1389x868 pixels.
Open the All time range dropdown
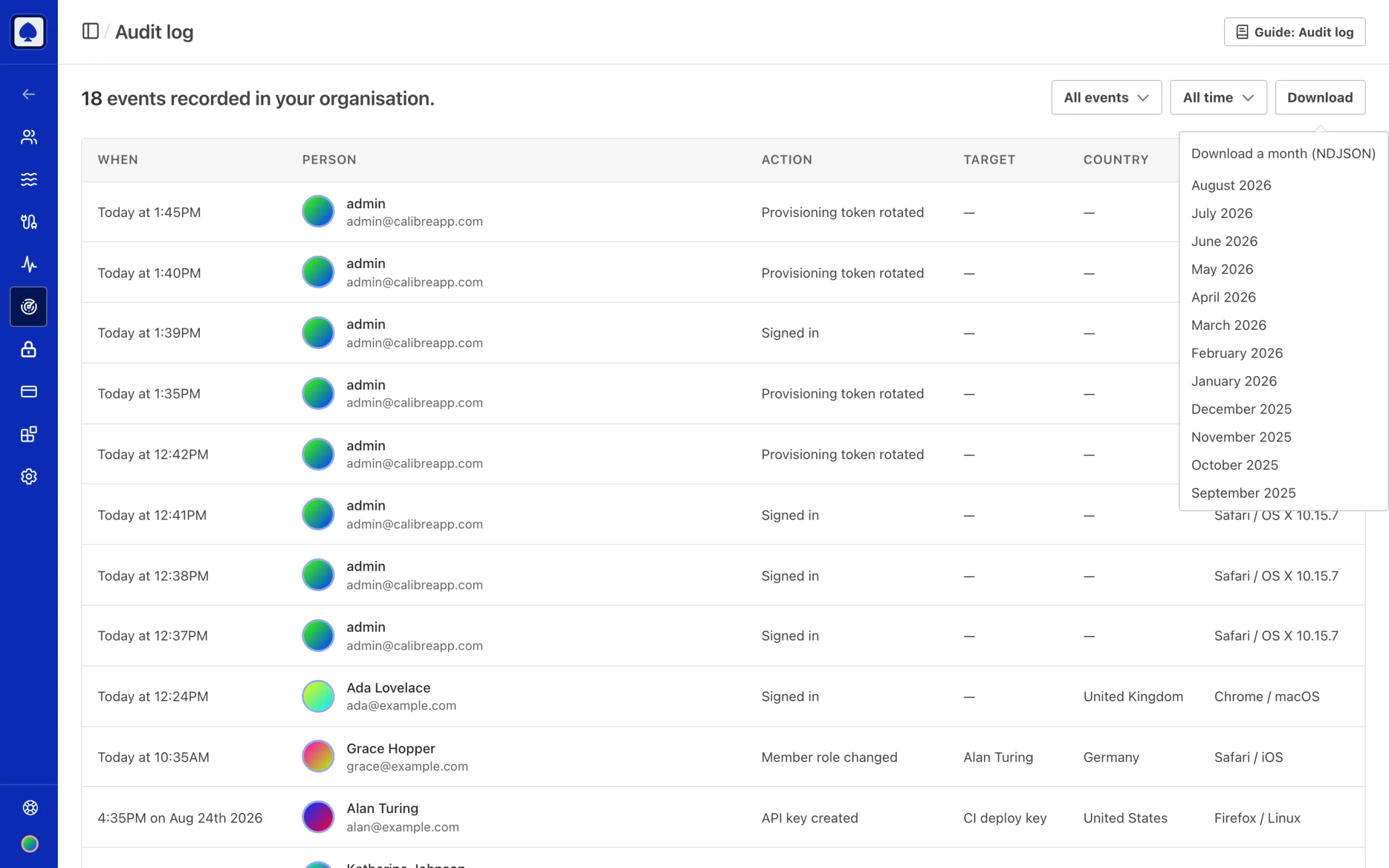pyautogui.click(x=1218, y=97)
